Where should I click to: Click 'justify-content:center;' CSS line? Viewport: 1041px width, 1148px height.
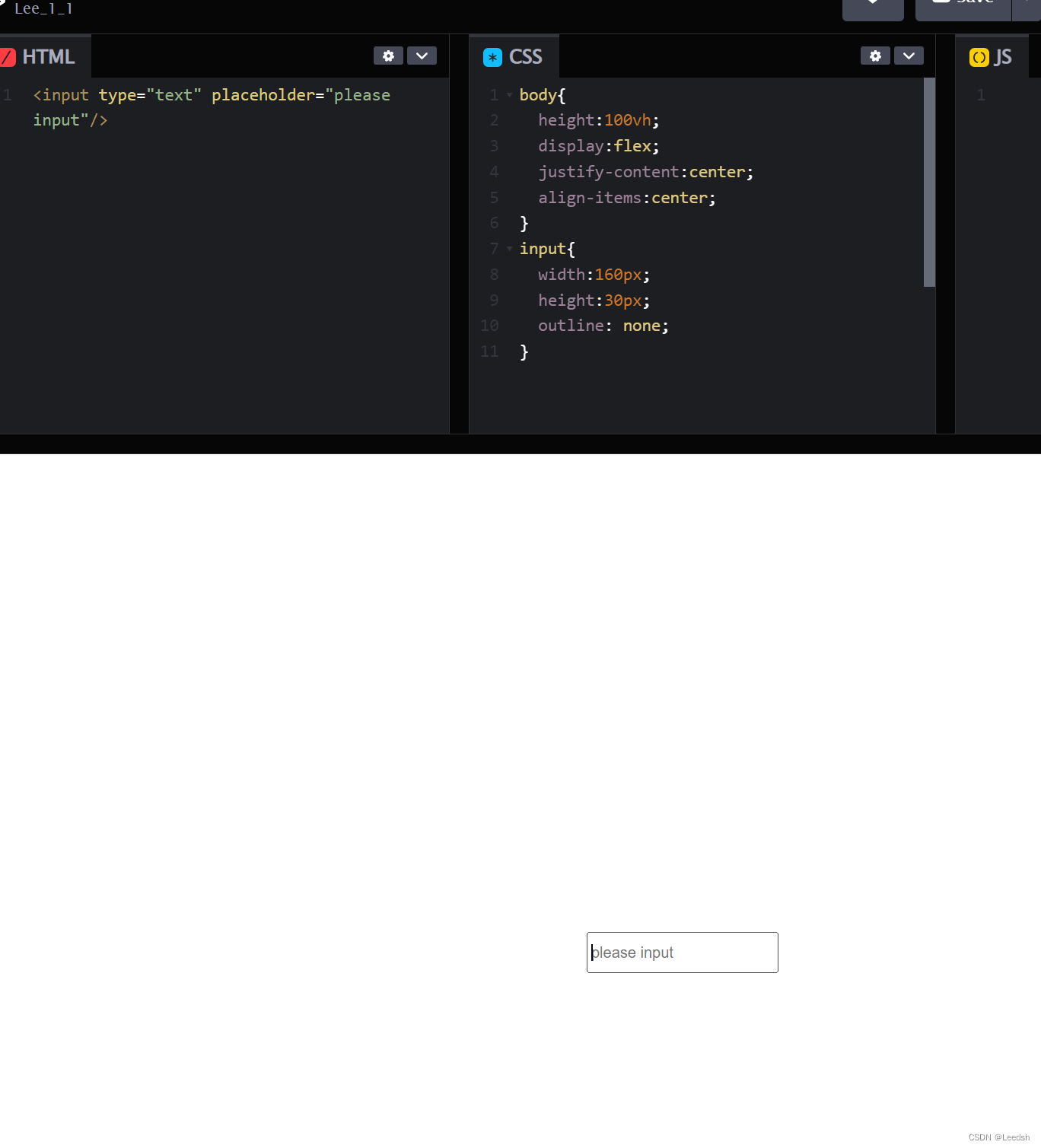click(x=646, y=172)
